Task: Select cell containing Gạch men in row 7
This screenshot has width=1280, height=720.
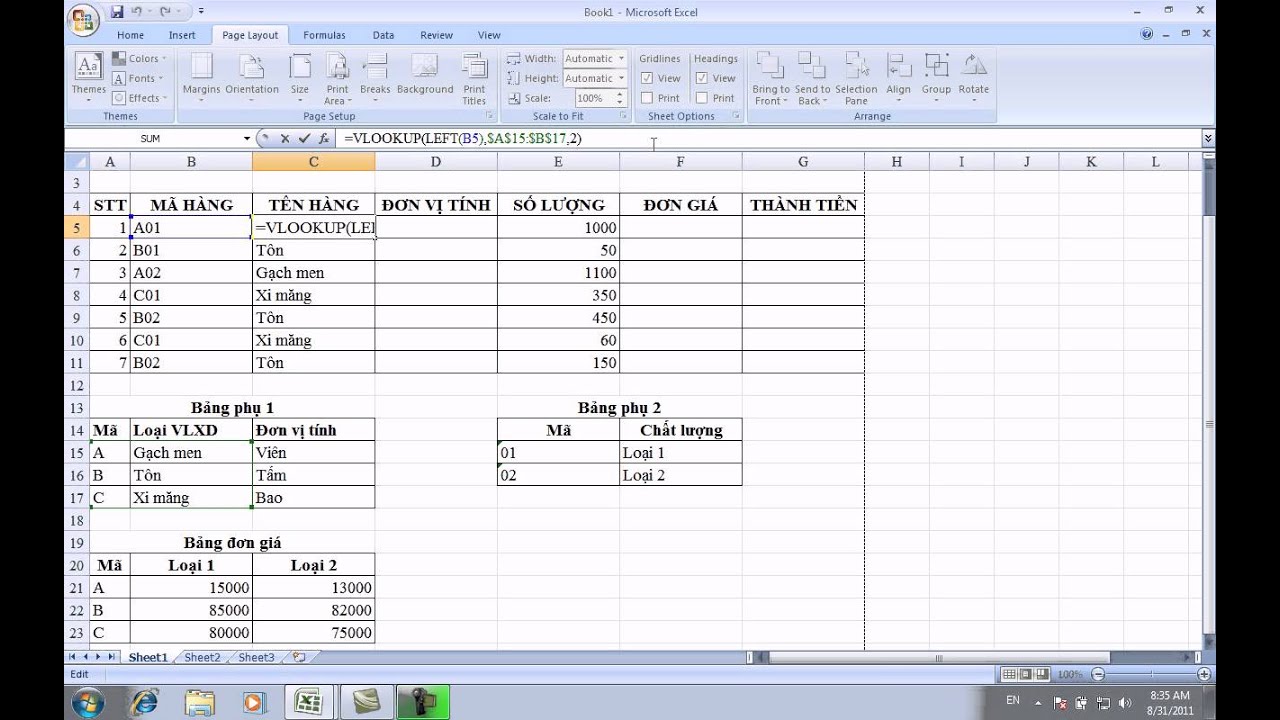Action: coord(314,272)
